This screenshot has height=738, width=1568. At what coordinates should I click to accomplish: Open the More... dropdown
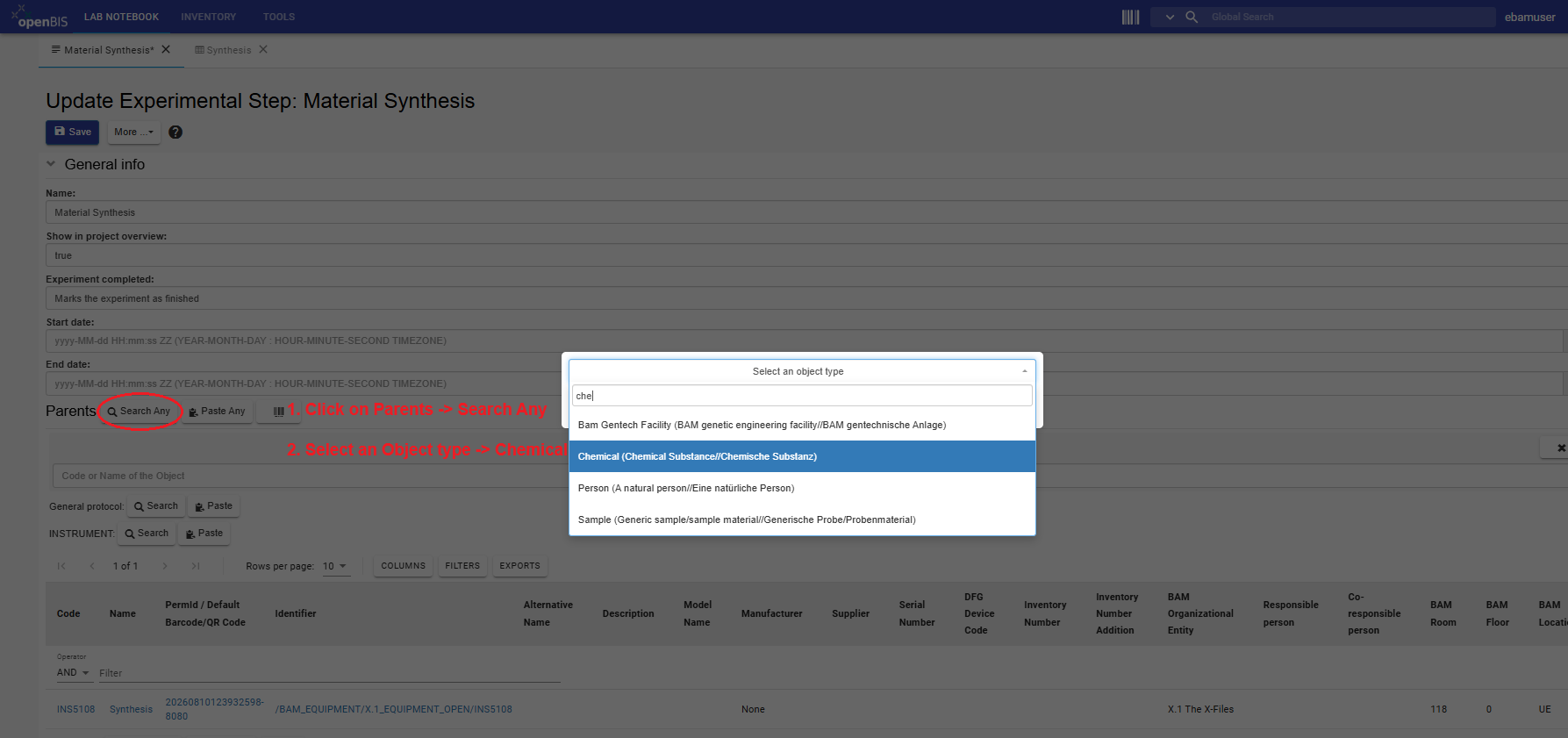[133, 133]
